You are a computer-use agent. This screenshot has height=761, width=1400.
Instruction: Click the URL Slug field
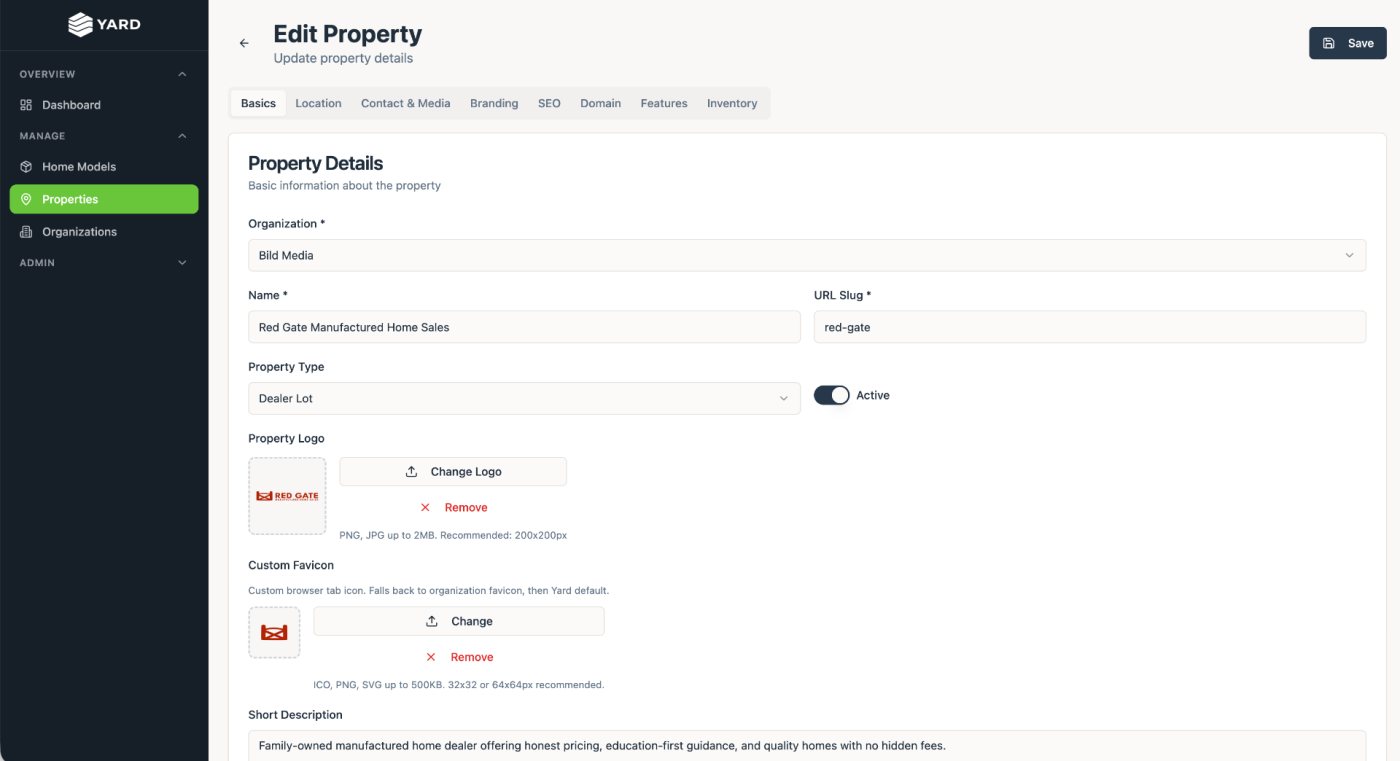(1090, 327)
